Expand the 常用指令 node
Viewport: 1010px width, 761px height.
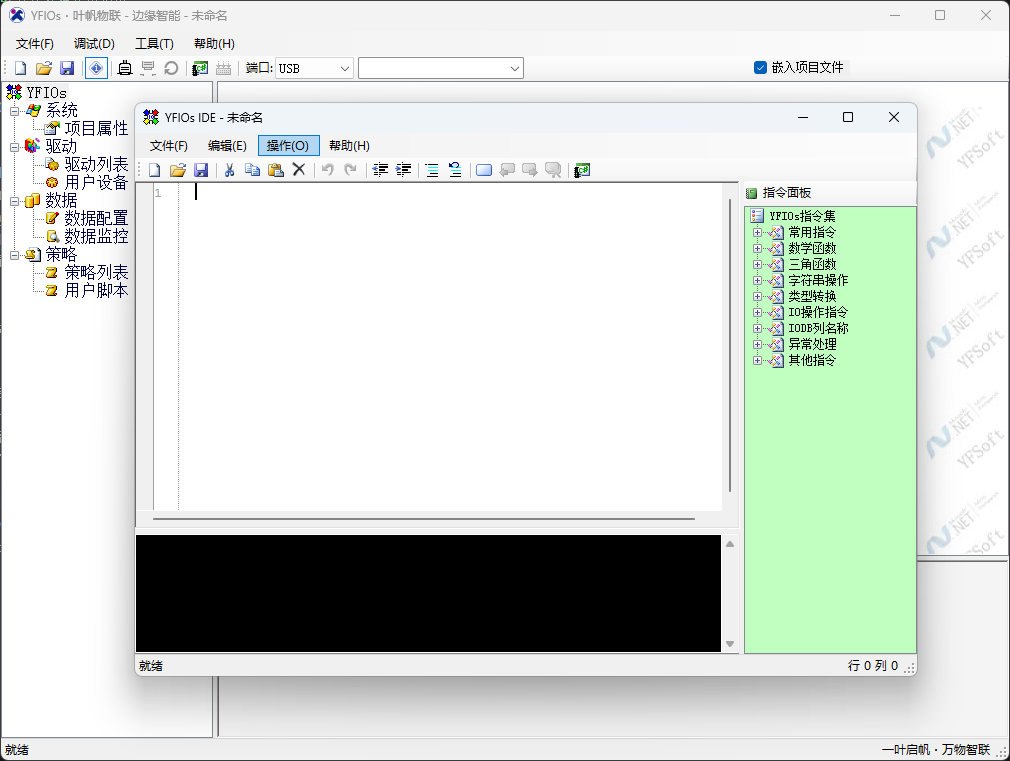(x=758, y=233)
